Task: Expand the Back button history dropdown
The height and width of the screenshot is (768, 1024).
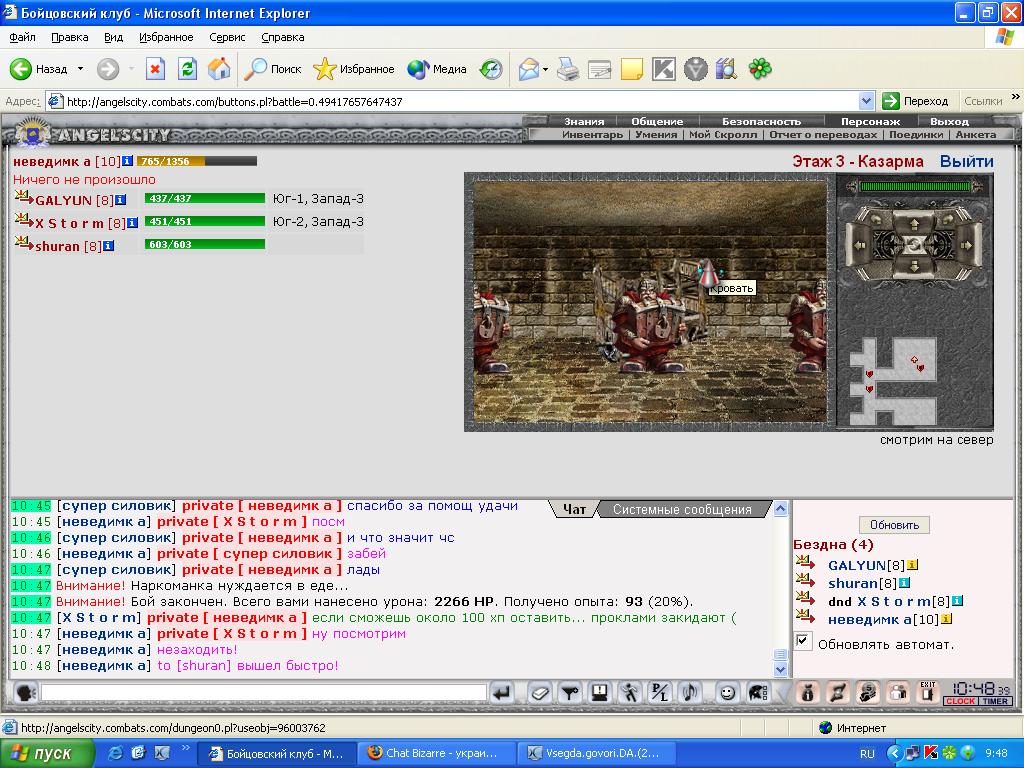Action: pos(80,69)
